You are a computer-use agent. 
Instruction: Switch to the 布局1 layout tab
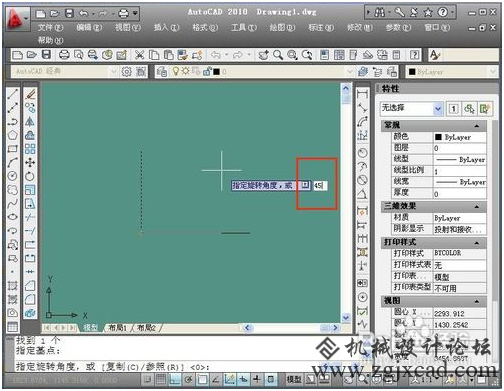coord(118,328)
